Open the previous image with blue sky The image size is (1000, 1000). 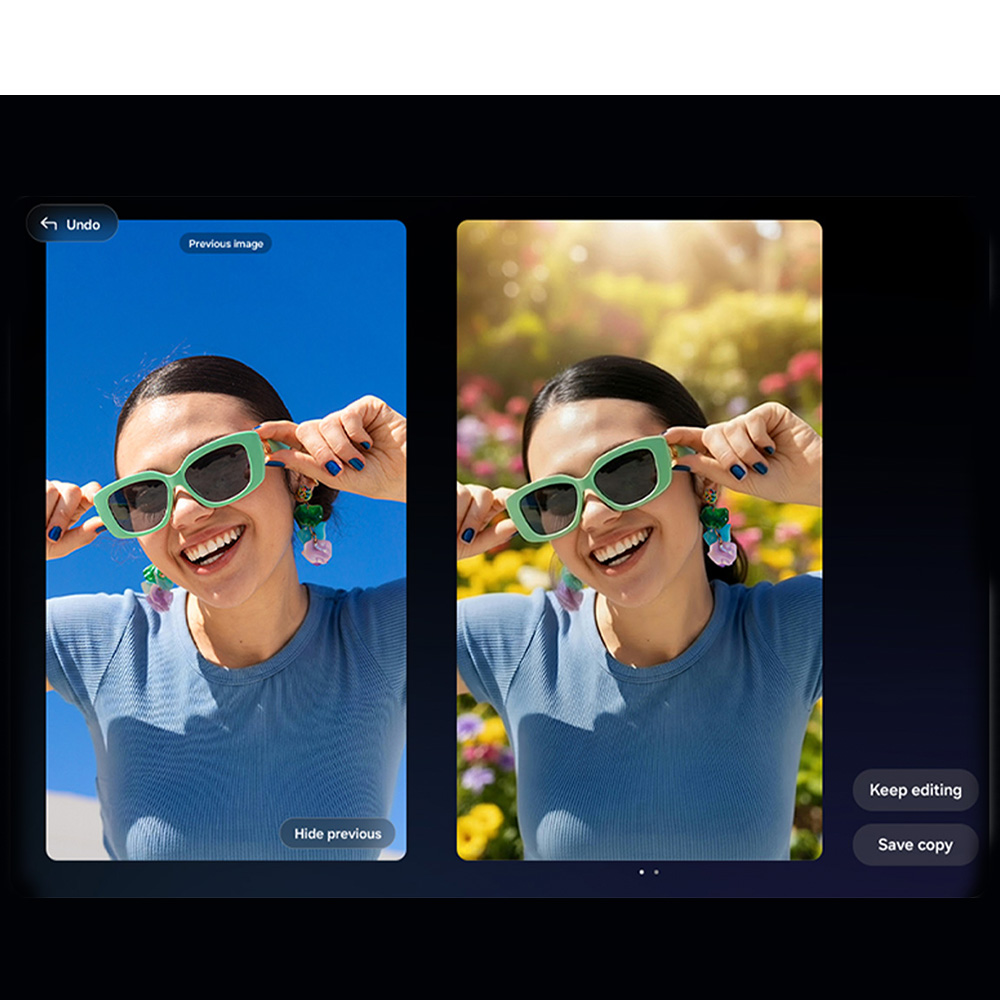click(226, 540)
